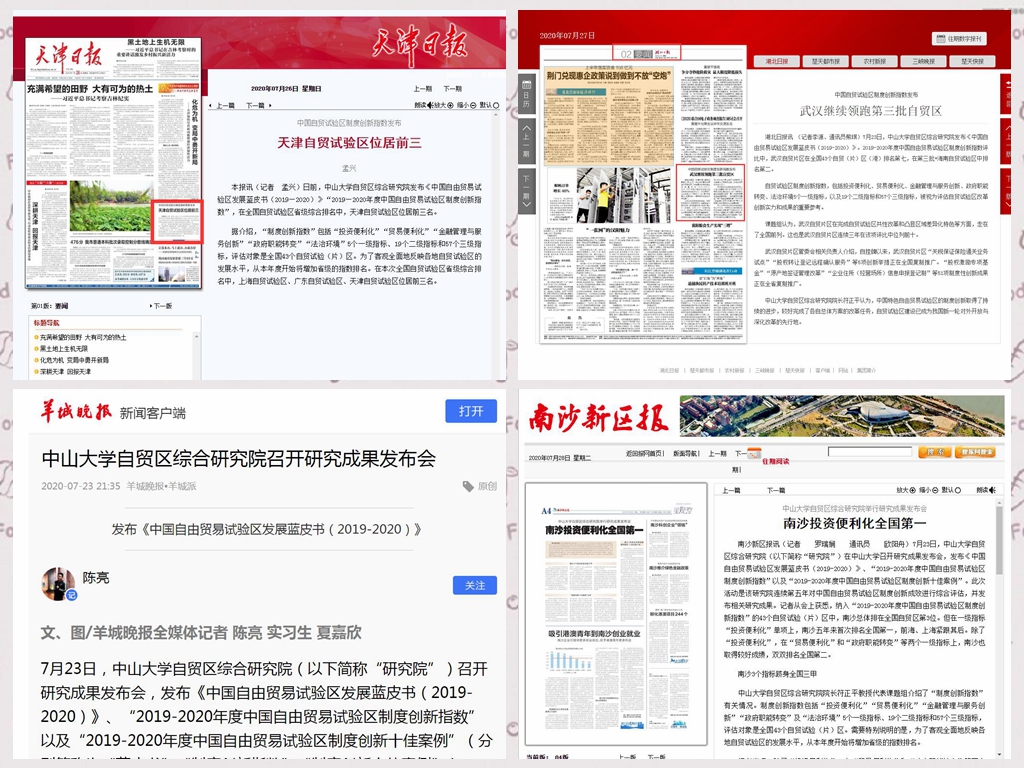This screenshot has width=1024, height=768.
Task: Click 往期阅读 calendar icon in 南沙新区报
Action: coord(754,453)
